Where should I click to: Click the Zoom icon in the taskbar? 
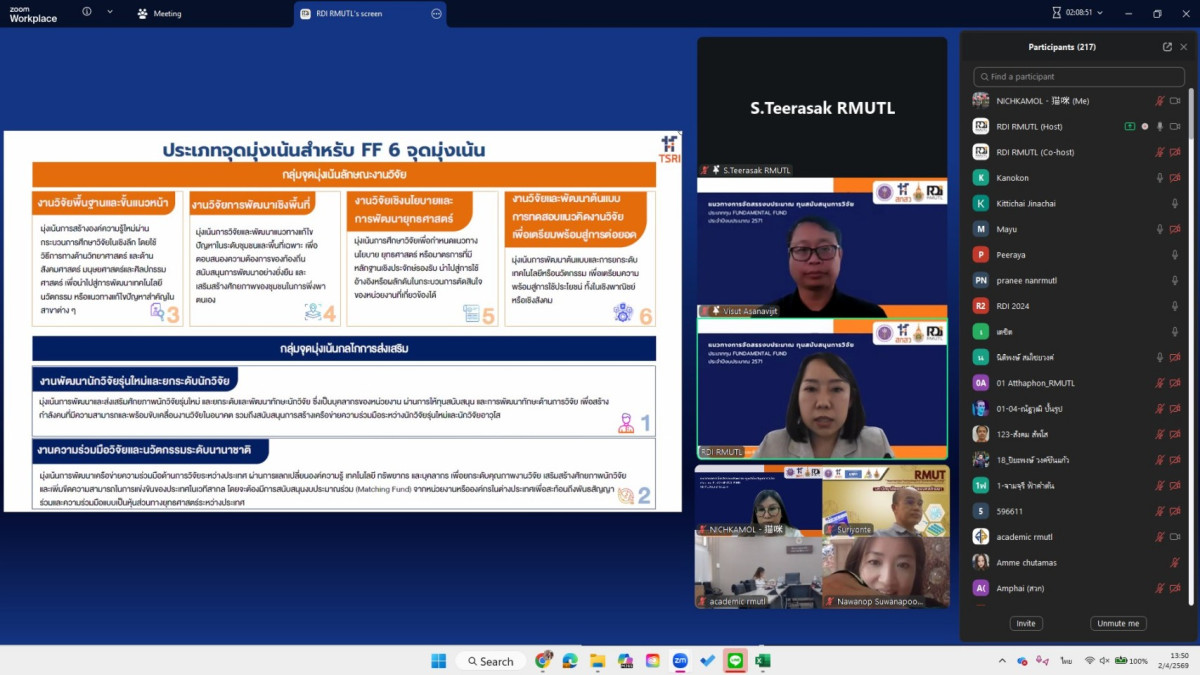(x=680, y=661)
